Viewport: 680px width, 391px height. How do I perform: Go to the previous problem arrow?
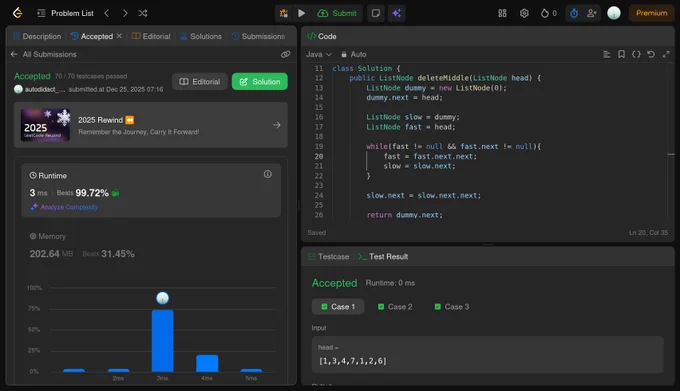(x=107, y=13)
